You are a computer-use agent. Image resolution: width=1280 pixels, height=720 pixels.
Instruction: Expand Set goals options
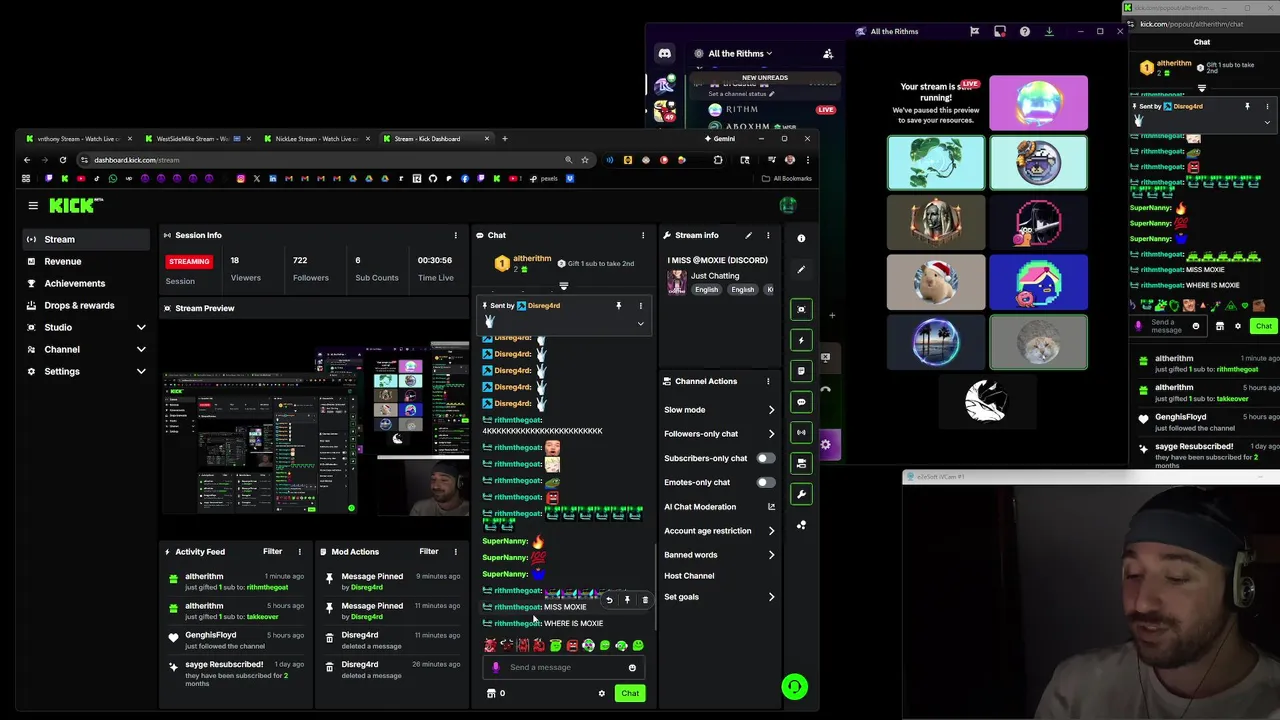click(x=771, y=597)
